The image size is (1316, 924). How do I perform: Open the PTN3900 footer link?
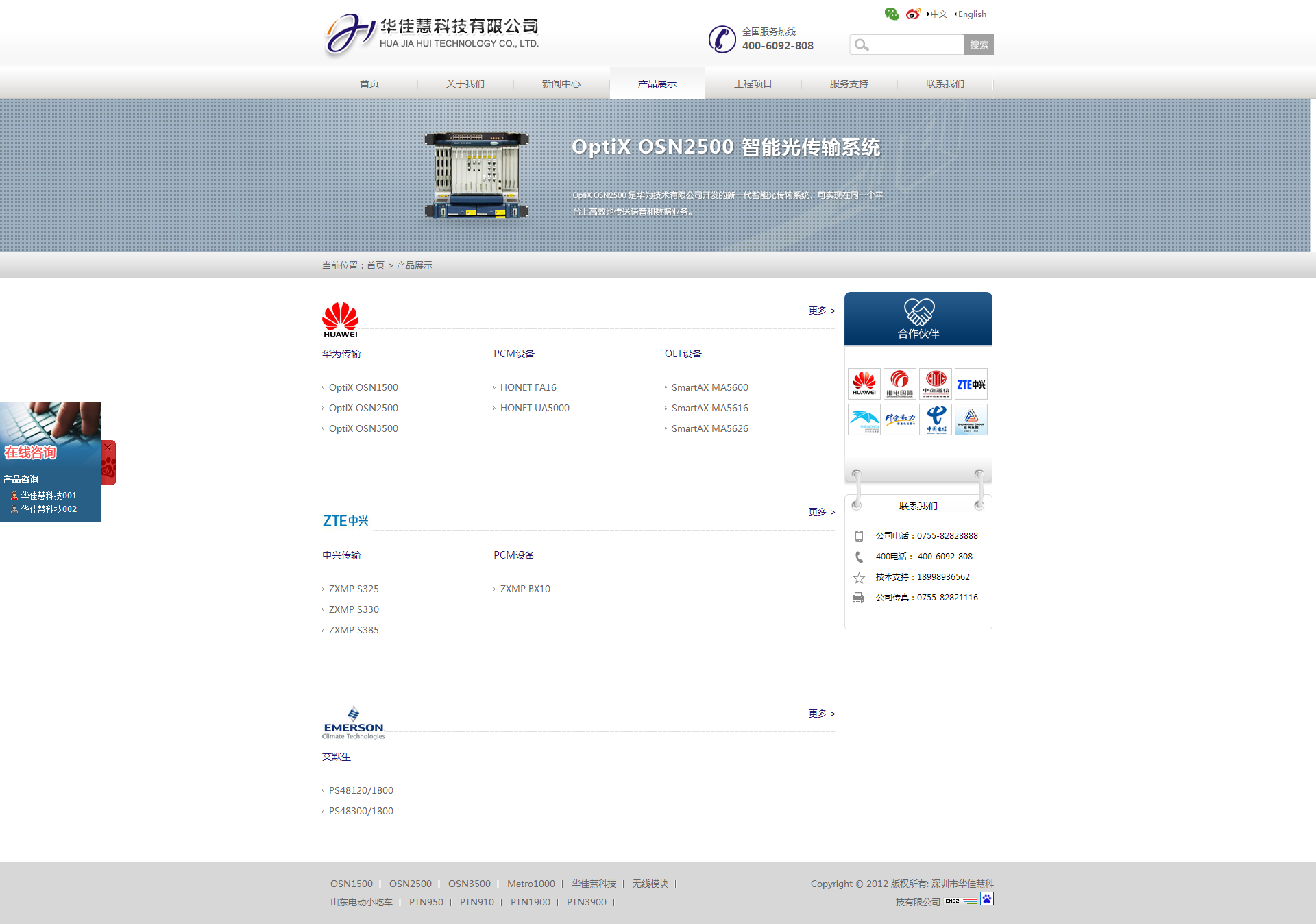(587, 902)
